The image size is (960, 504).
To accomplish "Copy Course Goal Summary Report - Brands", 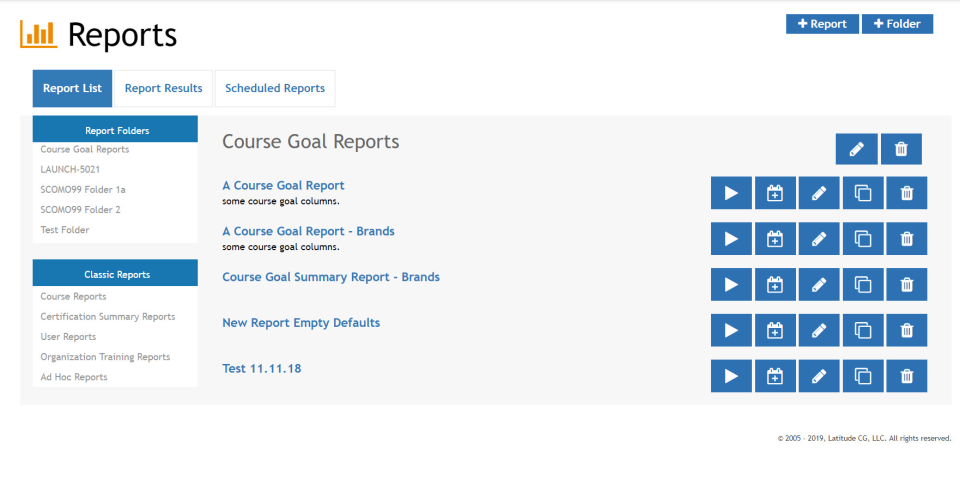I will [863, 285].
